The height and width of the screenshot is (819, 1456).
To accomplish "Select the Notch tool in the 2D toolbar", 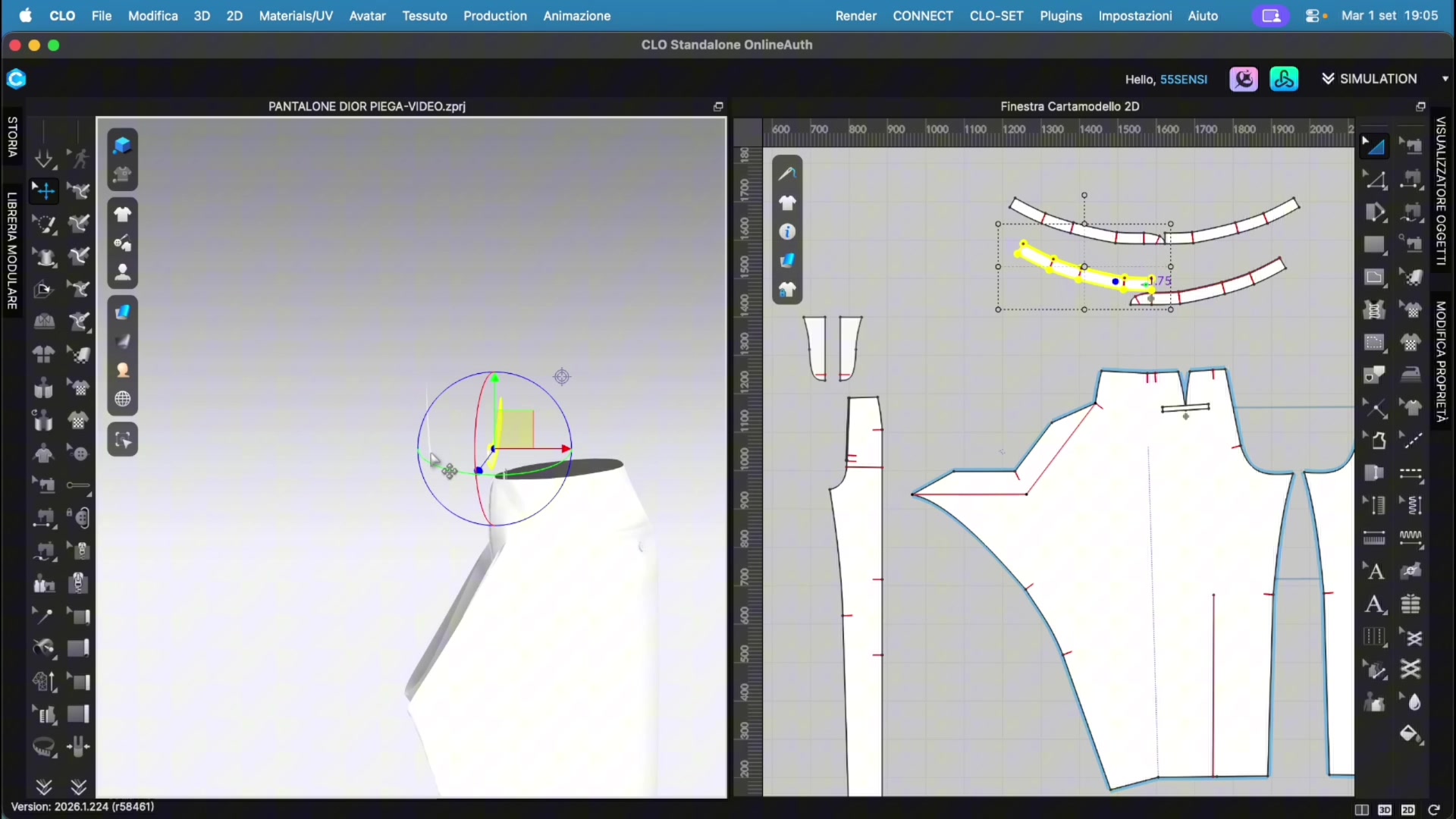I will click(x=1375, y=473).
